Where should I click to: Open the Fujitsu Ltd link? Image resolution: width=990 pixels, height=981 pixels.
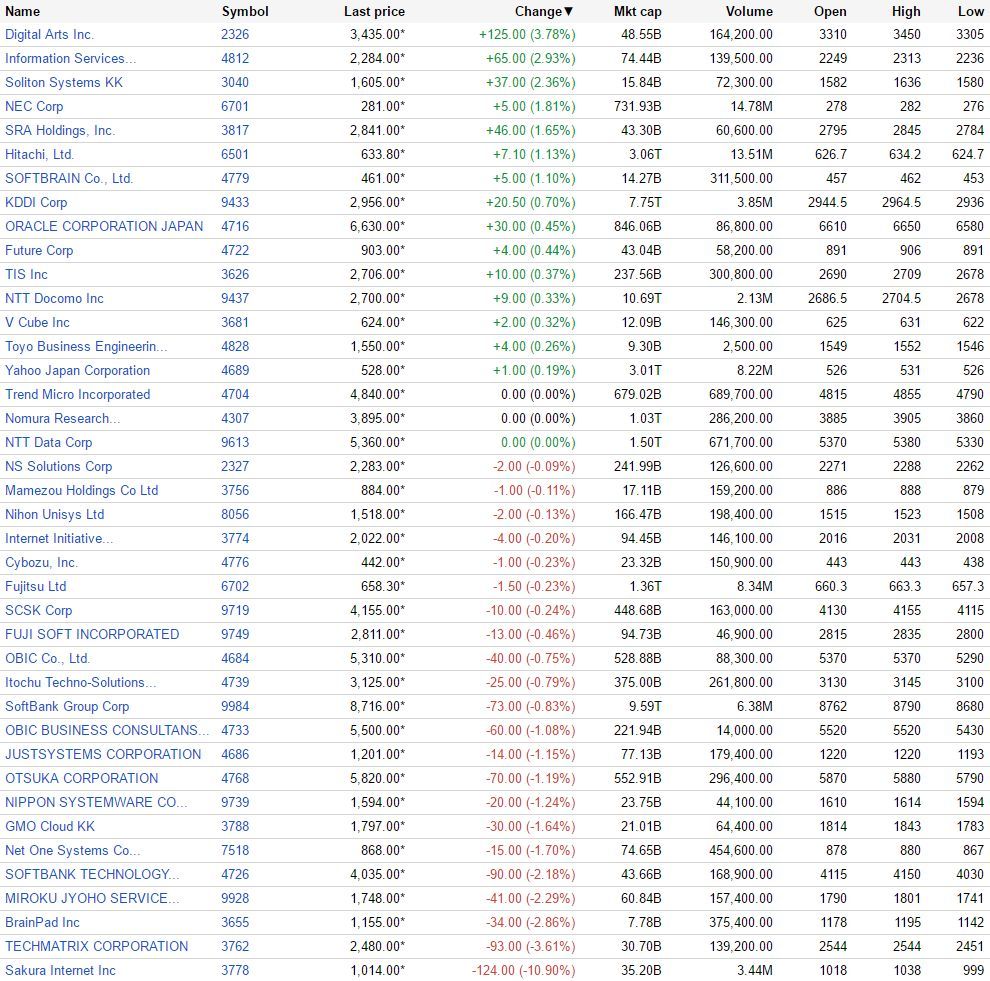(x=35, y=586)
